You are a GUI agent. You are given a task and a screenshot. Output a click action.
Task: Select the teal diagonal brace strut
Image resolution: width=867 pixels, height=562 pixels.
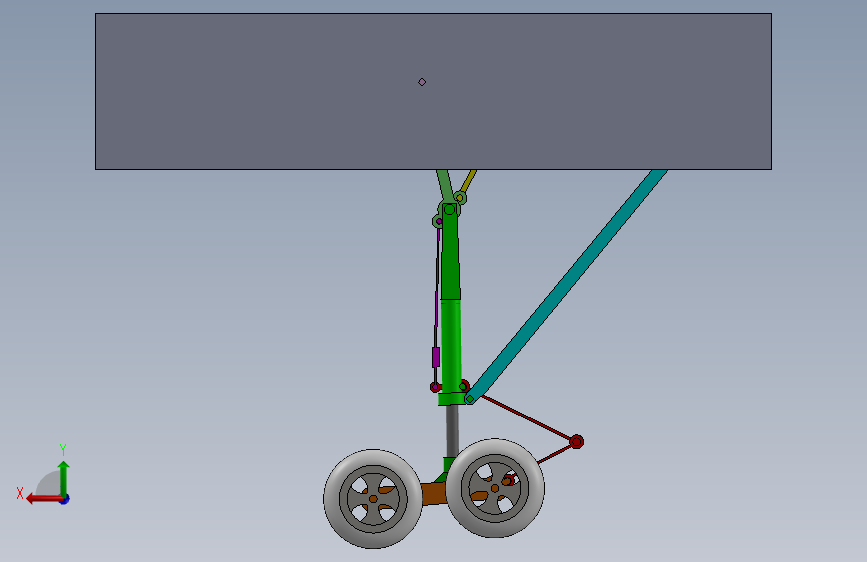pos(568,286)
